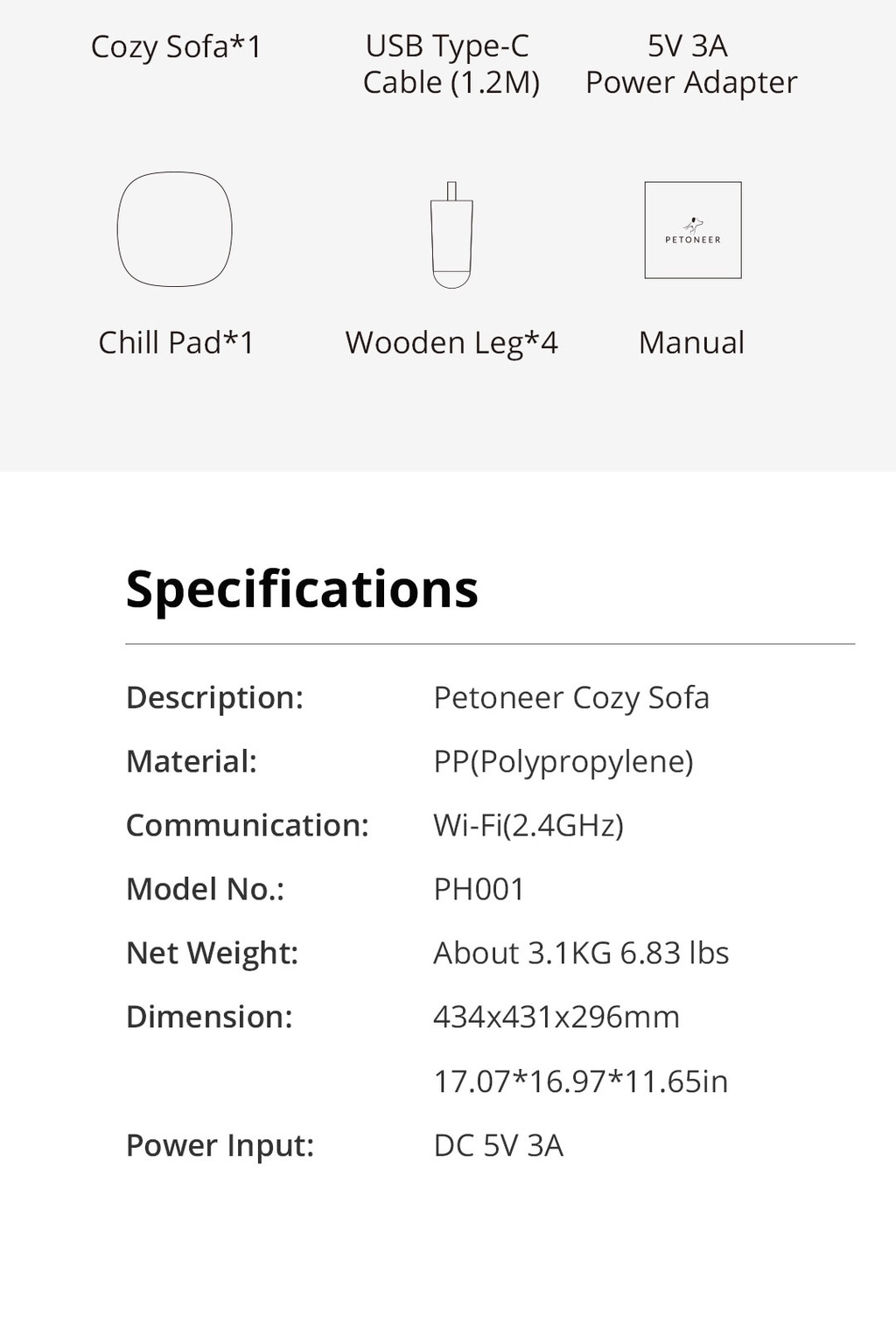Select the Manual caption text
The image size is (896, 1336).
691,342
